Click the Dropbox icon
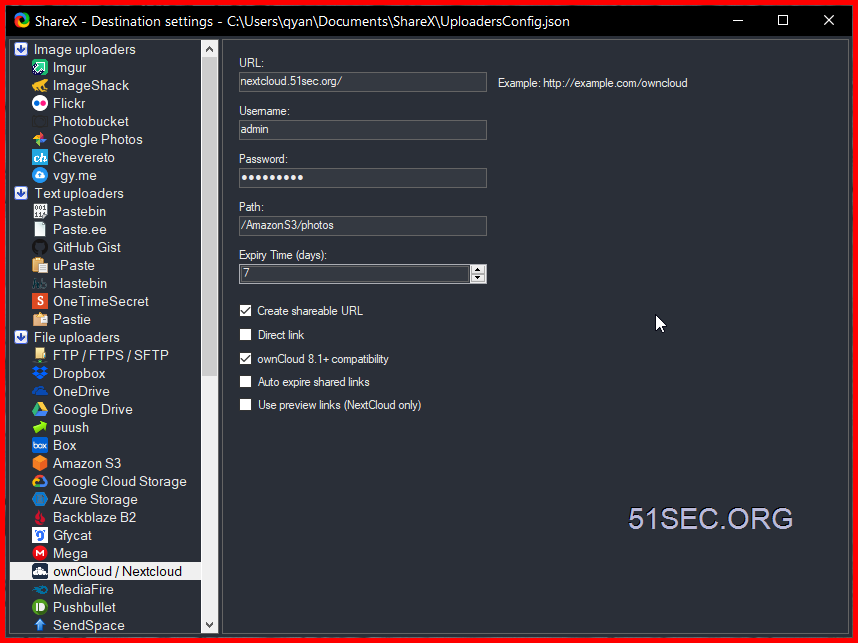858x643 pixels. click(40, 373)
